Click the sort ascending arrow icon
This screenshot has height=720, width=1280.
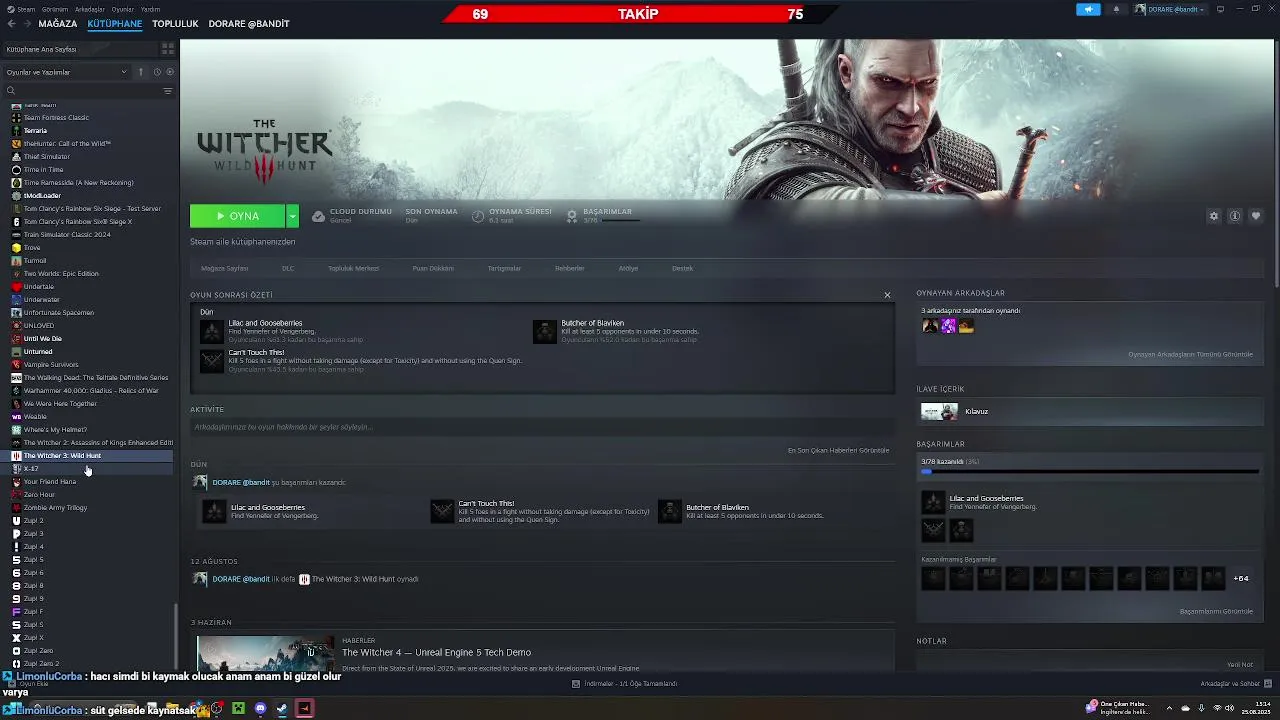click(x=141, y=72)
